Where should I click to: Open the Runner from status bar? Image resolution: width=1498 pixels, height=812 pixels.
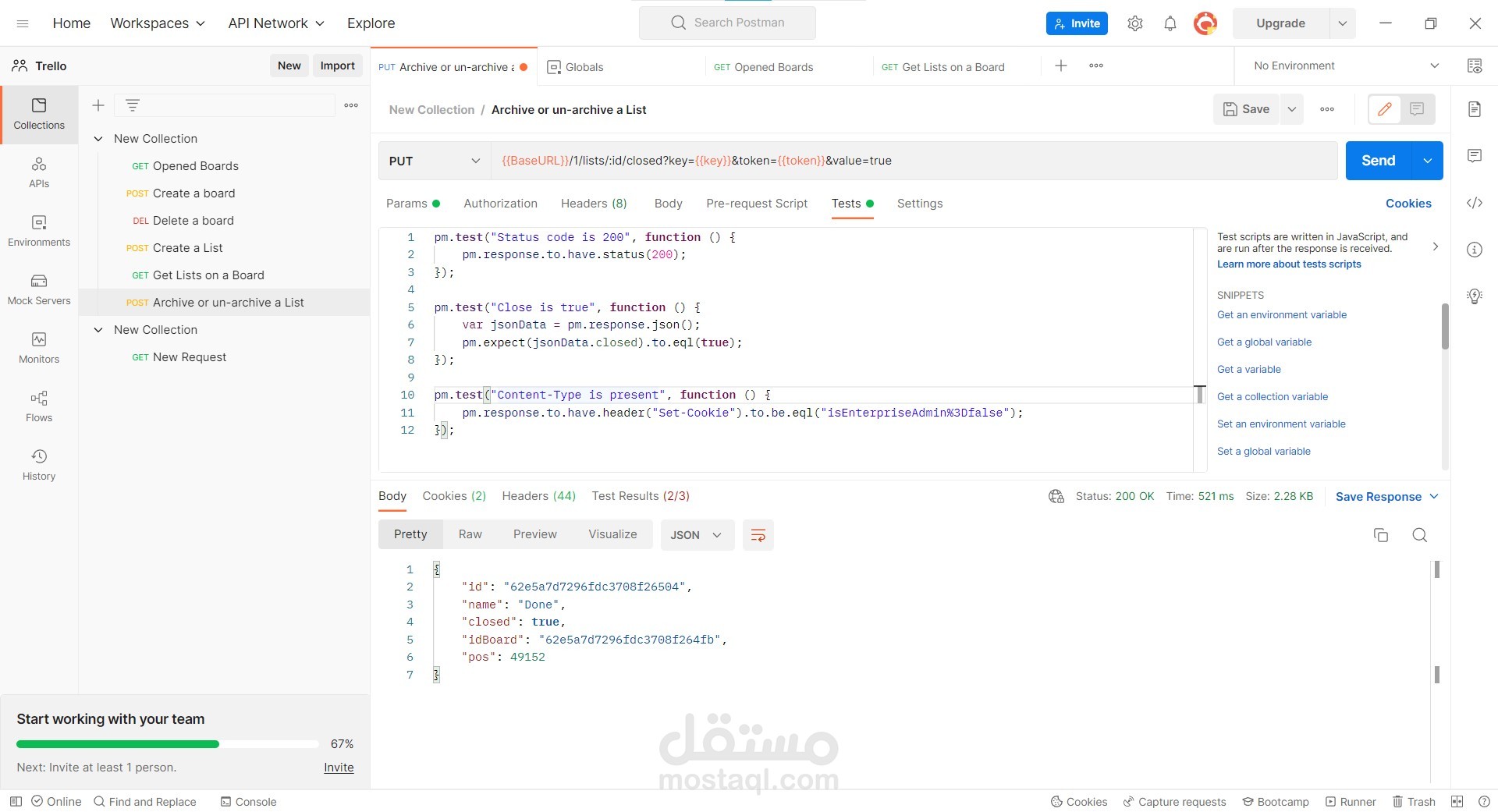pyautogui.click(x=1351, y=802)
